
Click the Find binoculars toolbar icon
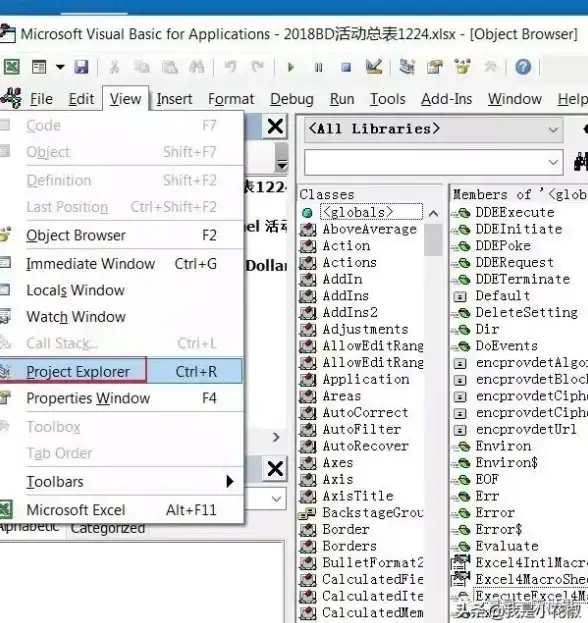197,67
